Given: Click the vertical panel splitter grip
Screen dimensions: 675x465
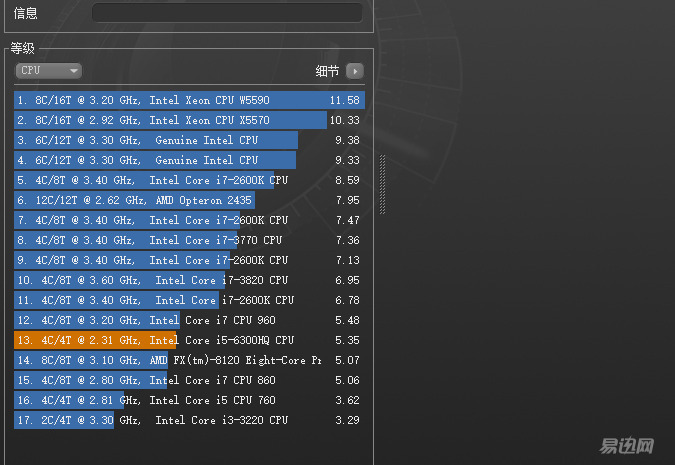Looking at the screenshot, I should 382,185.
